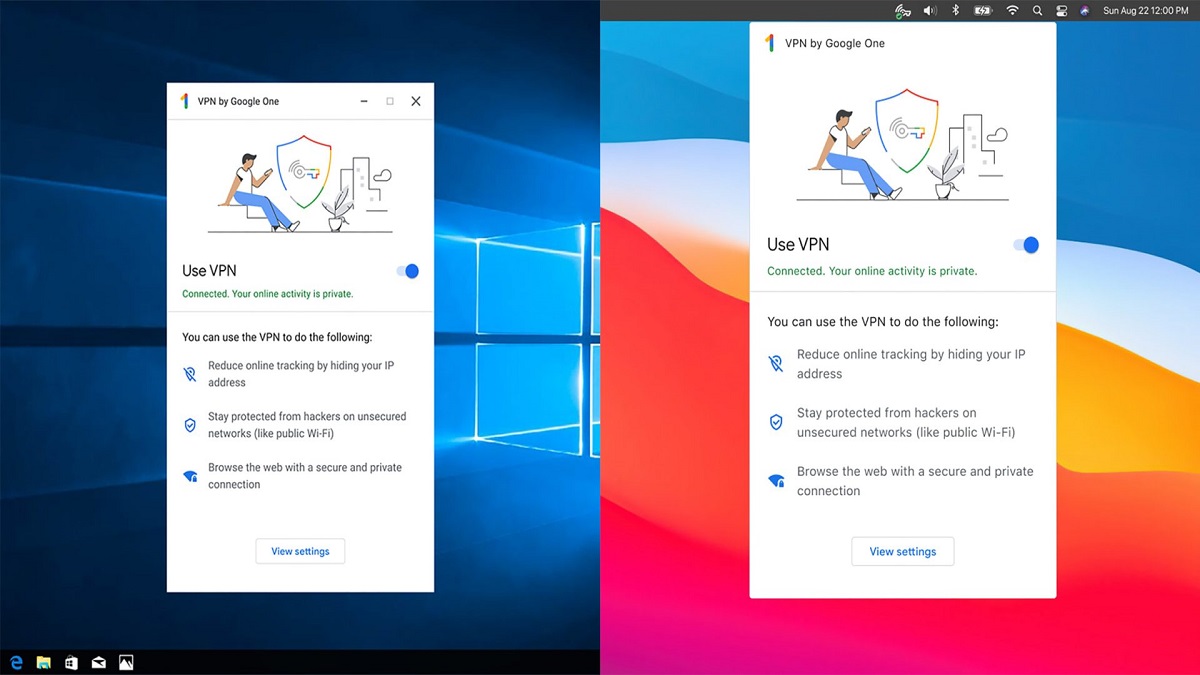Open the Mail app taskbar icon
Image resolution: width=1200 pixels, height=675 pixels.
point(98,662)
